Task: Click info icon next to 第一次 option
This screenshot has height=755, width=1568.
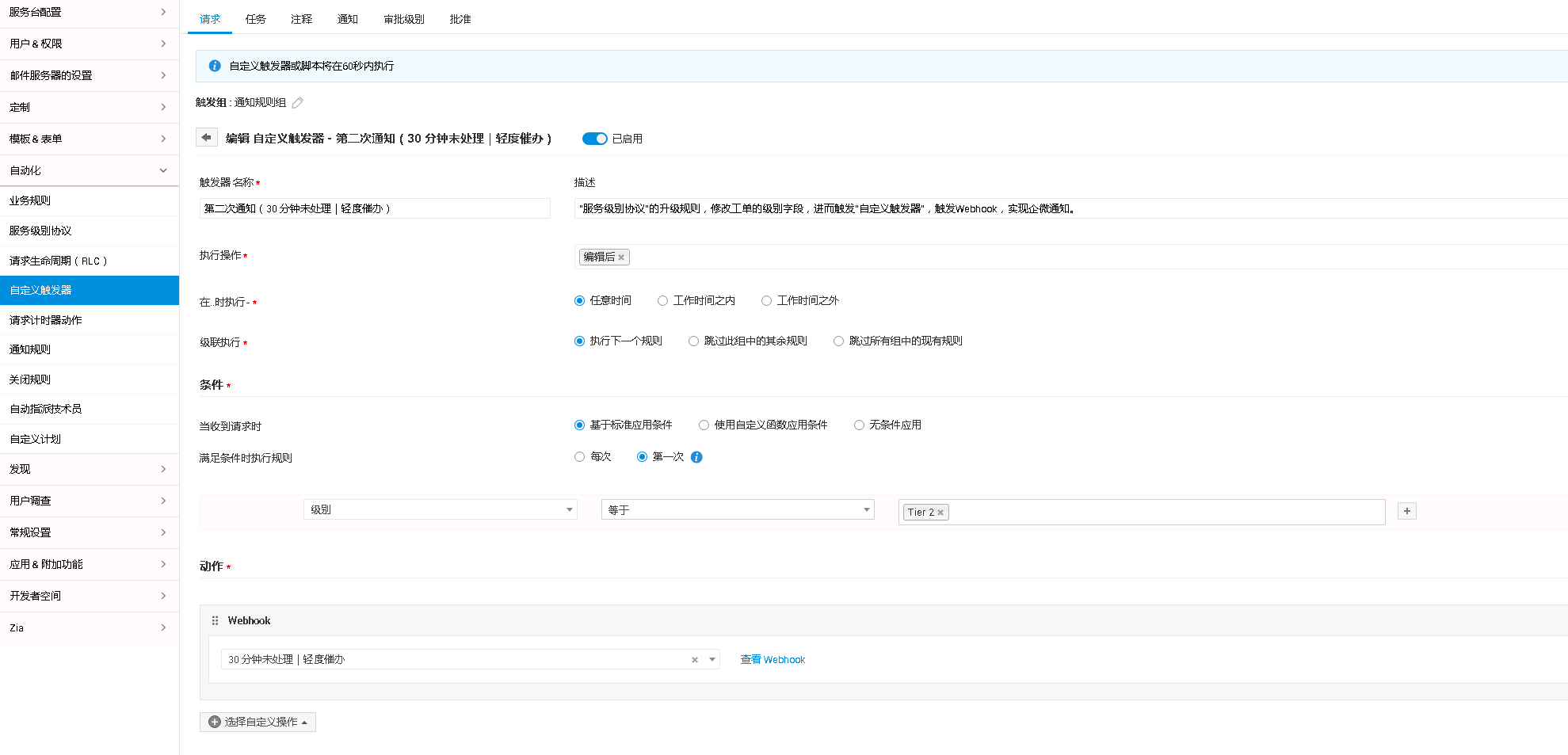Action: (696, 457)
